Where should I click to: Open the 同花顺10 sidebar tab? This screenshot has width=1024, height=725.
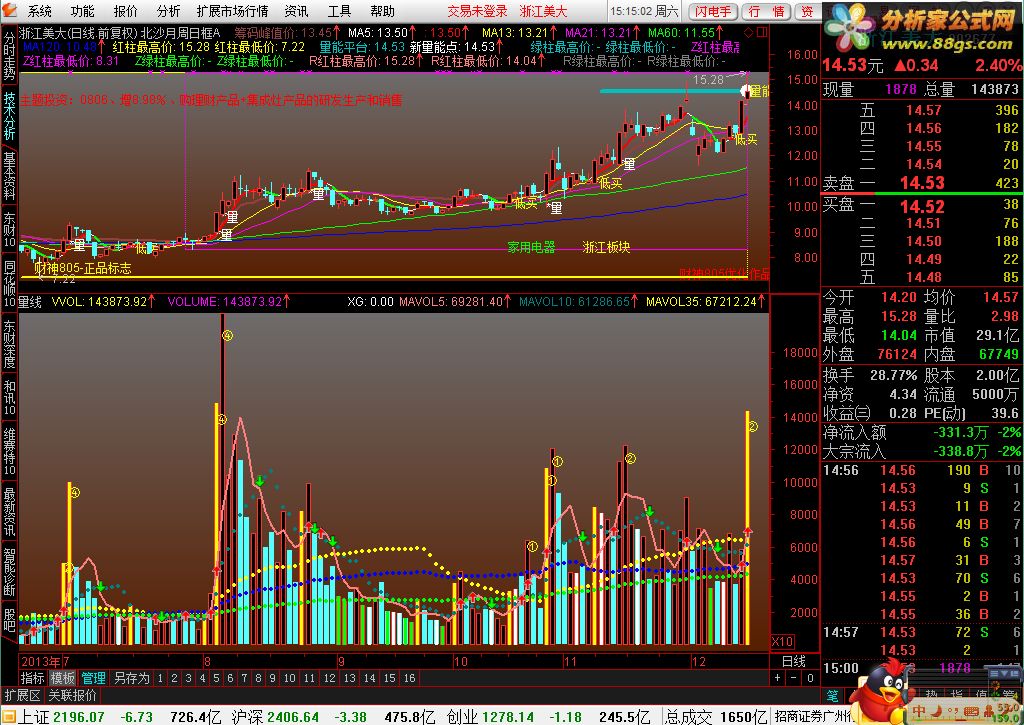(9, 283)
